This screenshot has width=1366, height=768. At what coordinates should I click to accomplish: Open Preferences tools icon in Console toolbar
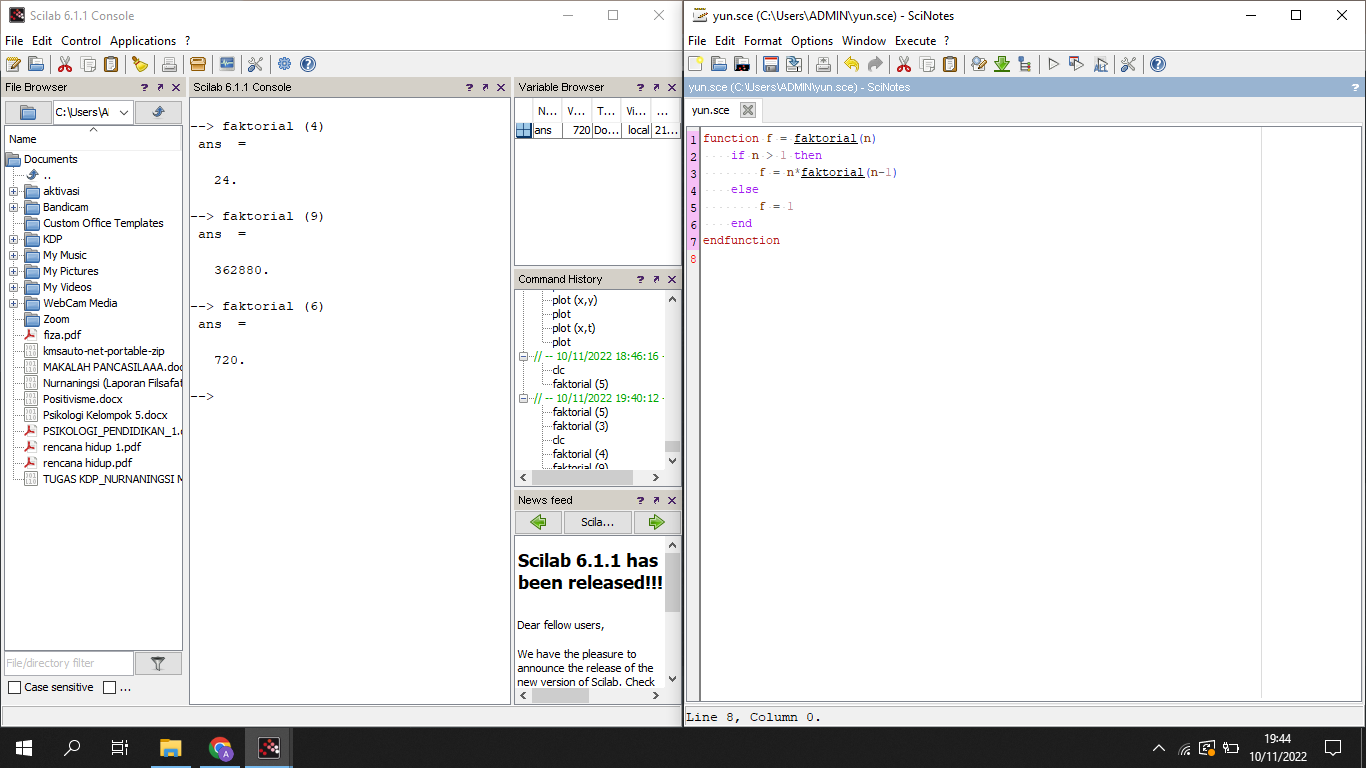(x=255, y=64)
